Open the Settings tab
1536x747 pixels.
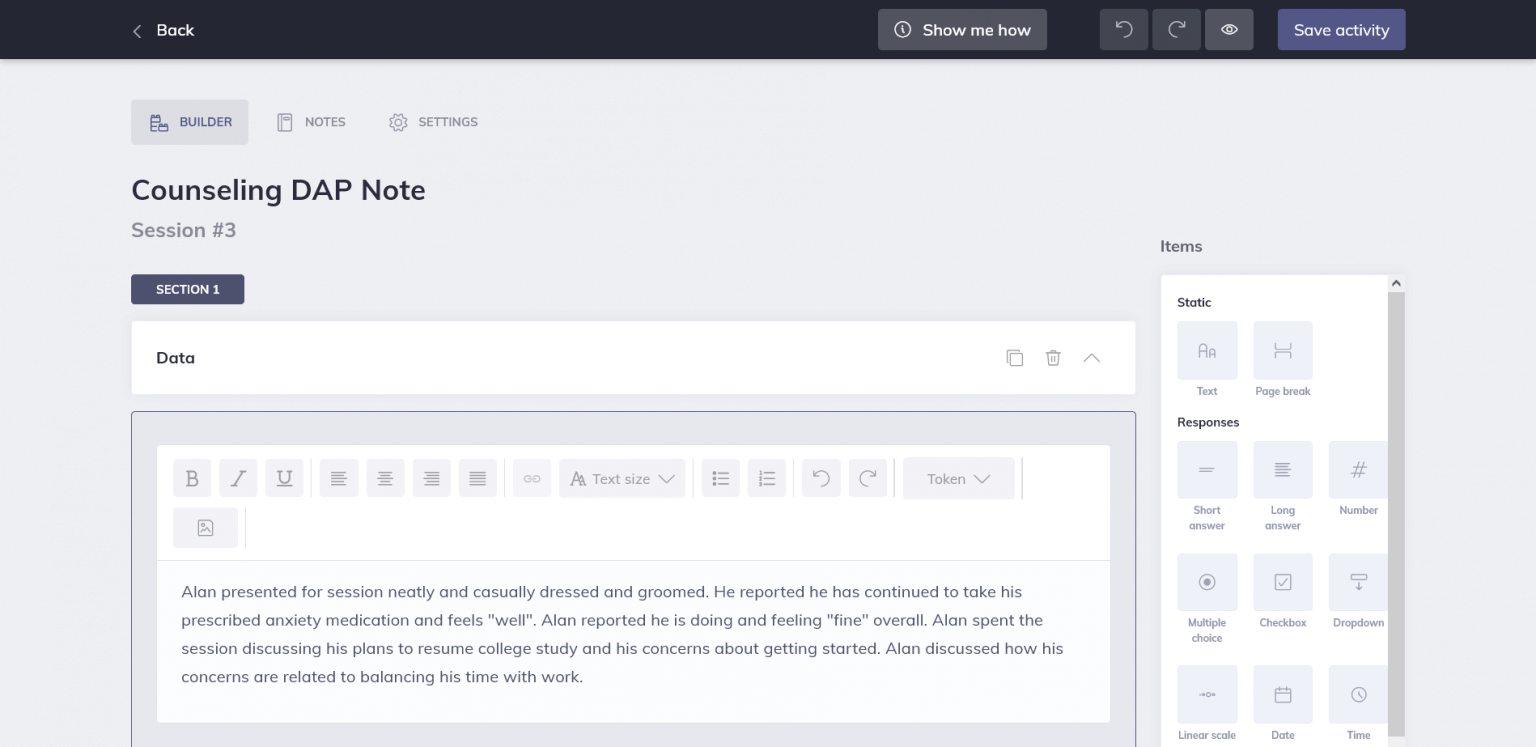(x=433, y=121)
